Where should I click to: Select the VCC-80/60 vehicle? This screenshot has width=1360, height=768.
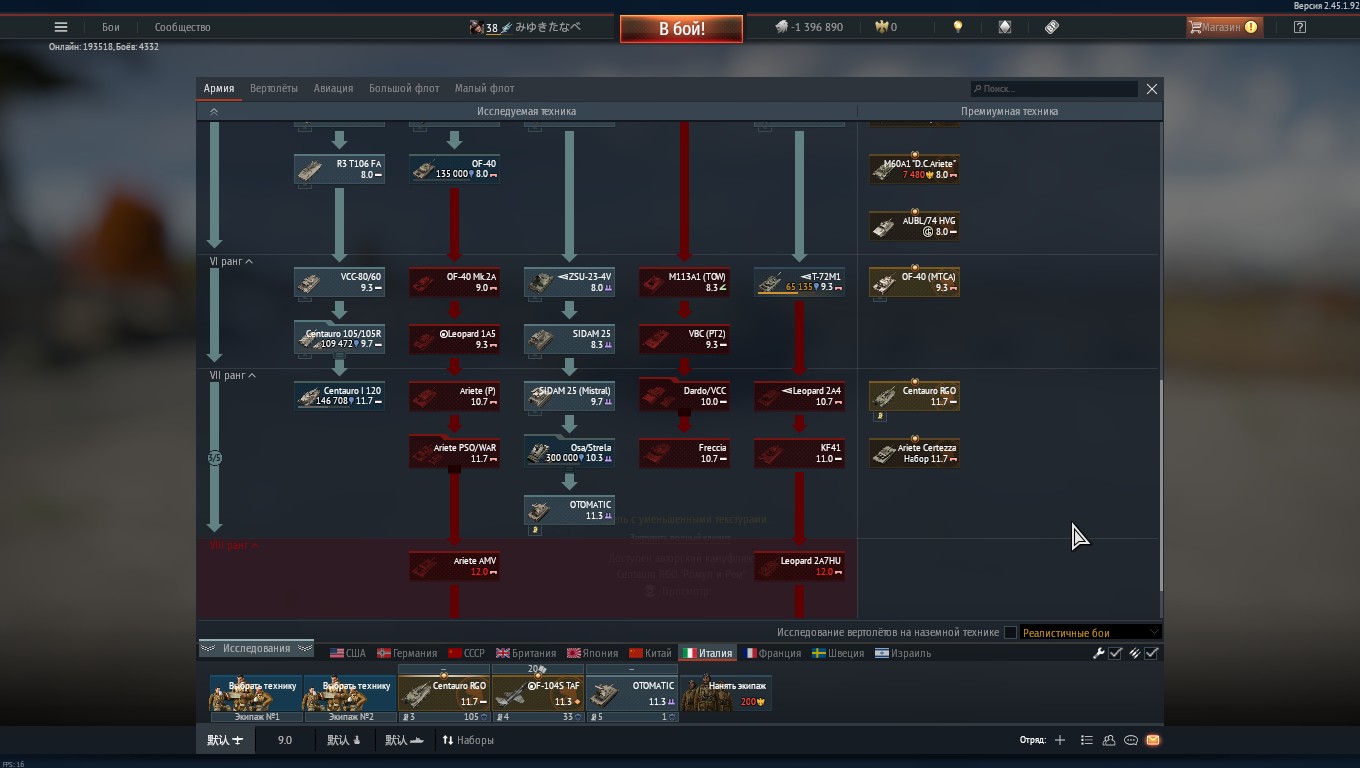(339, 282)
